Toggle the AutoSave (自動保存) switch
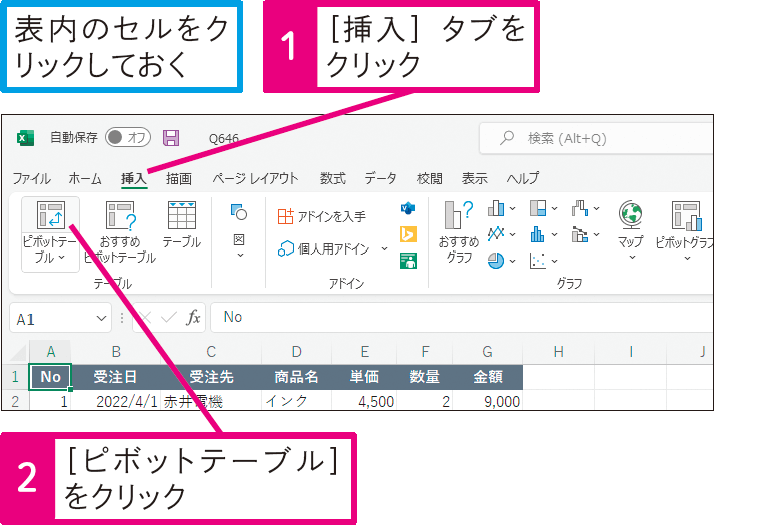Screen dimensions: 783x525 coord(127,138)
